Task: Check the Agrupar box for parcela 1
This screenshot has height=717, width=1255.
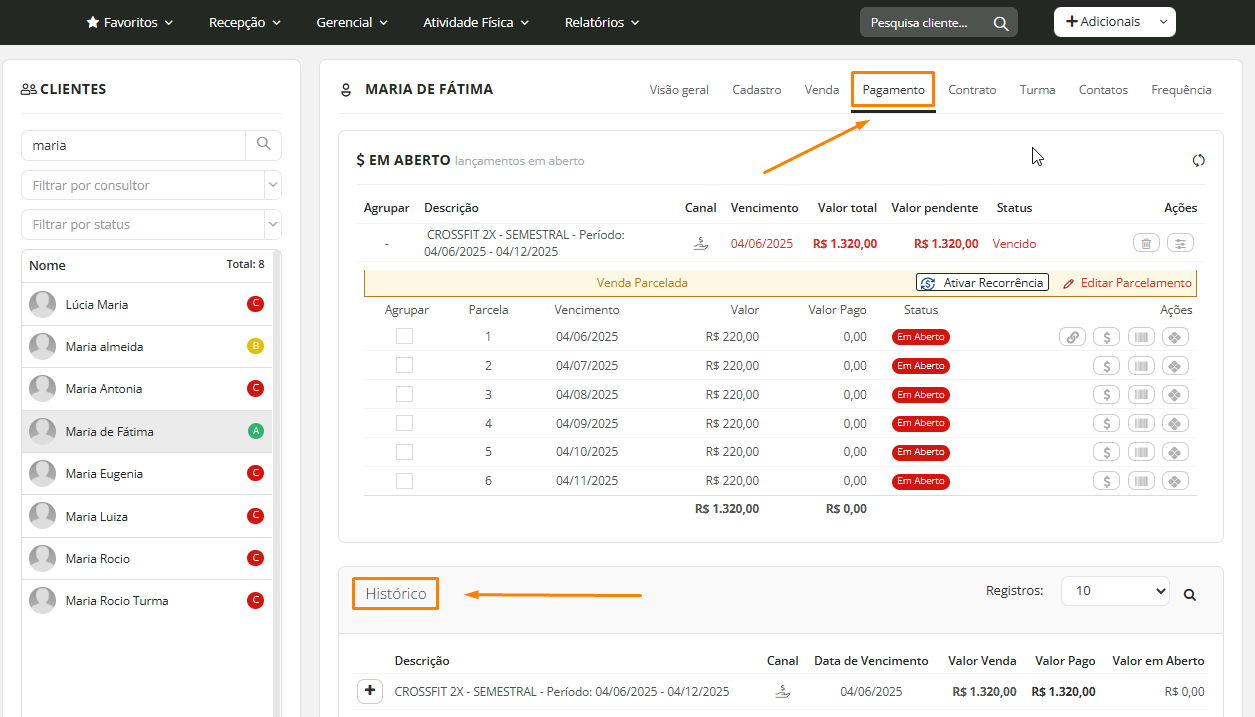Action: (404, 336)
